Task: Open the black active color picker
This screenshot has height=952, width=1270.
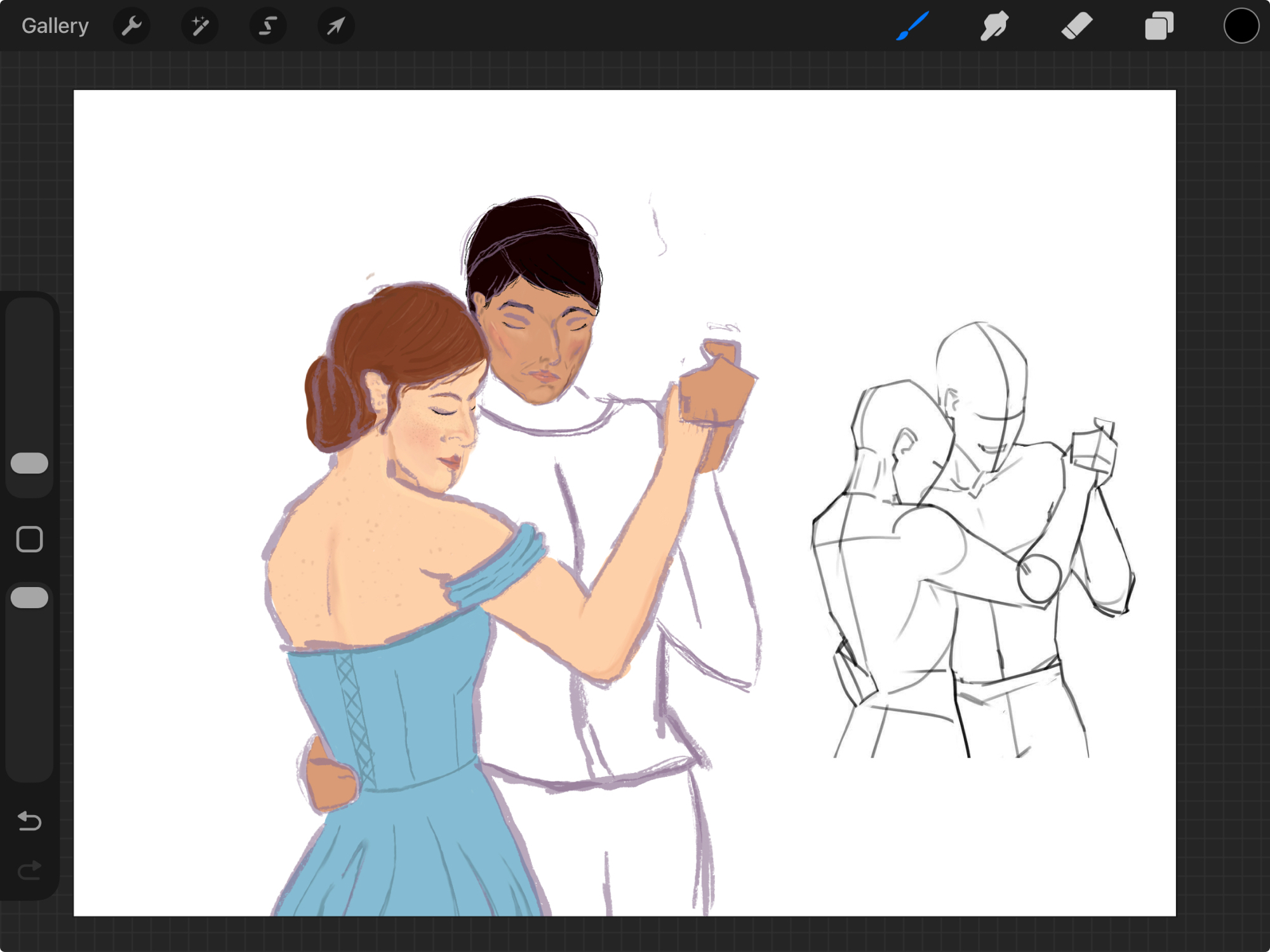Action: 1241,26
